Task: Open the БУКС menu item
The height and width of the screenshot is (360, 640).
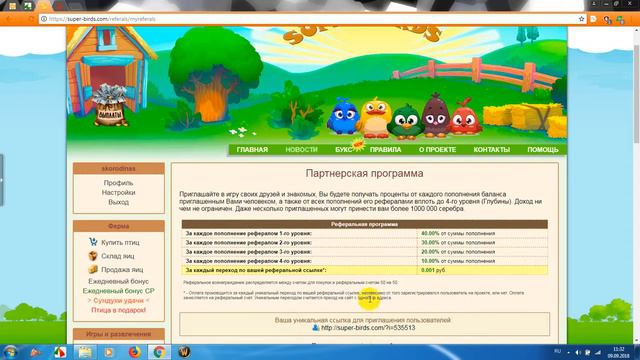Action: tap(344, 150)
